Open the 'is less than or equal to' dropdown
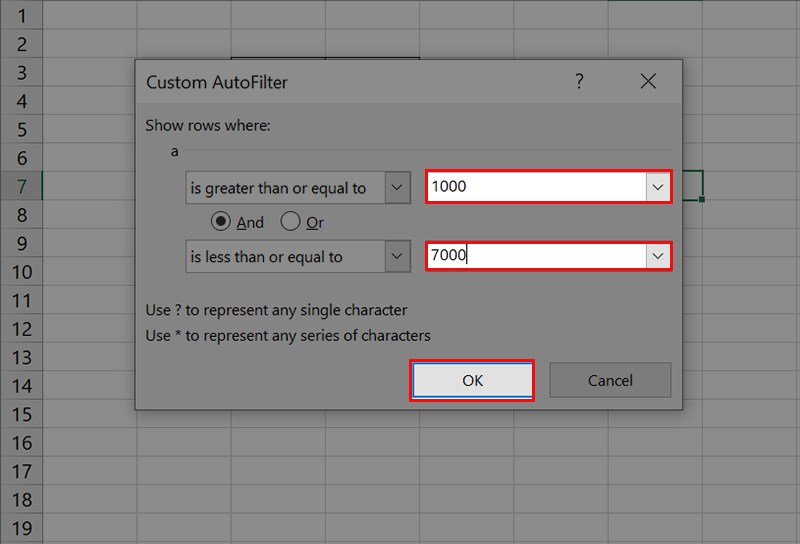Image resolution: width=800 pixels, height=544 pixels. coord(397,256)
